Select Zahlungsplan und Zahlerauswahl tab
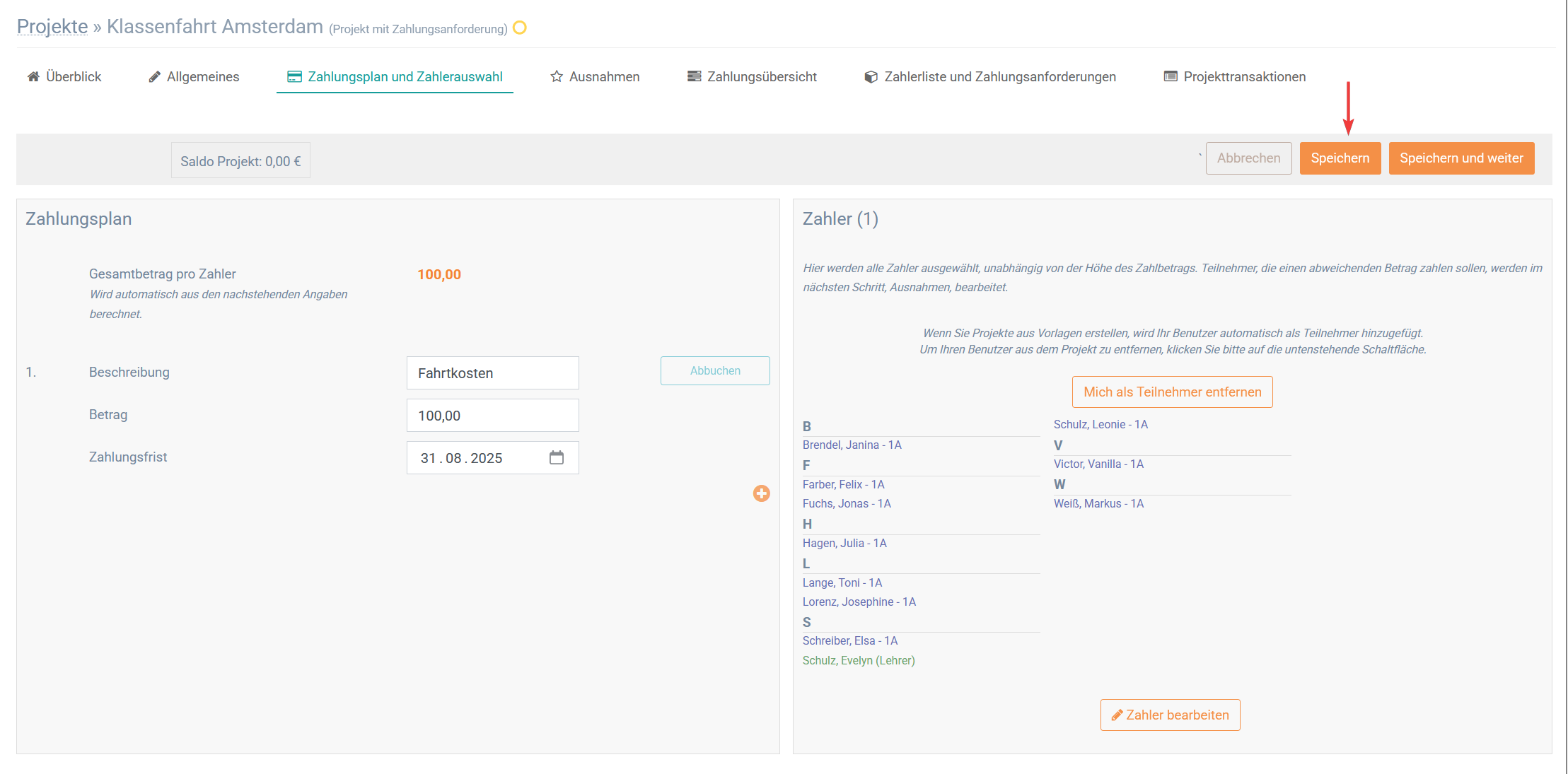The height and width of the screenshot is (774, 1568). [x=395, y=76]
